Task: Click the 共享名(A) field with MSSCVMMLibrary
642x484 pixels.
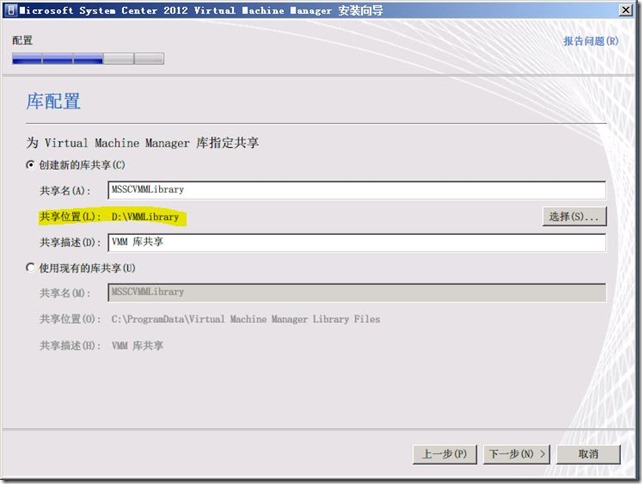Action: coord(357,190)
